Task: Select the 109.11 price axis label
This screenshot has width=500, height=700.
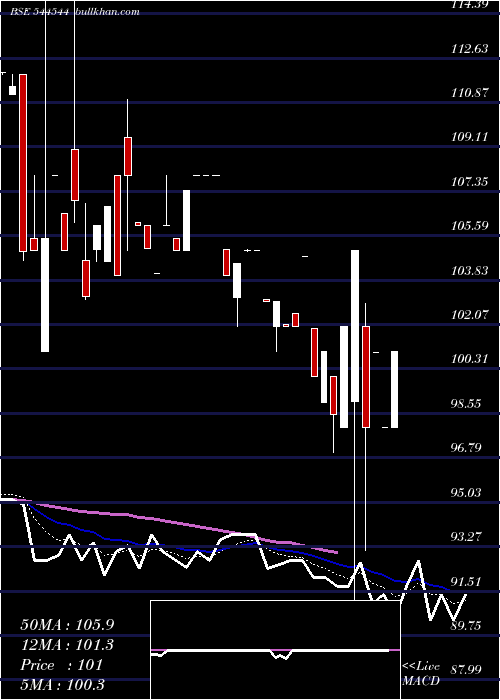Action: 469,137
